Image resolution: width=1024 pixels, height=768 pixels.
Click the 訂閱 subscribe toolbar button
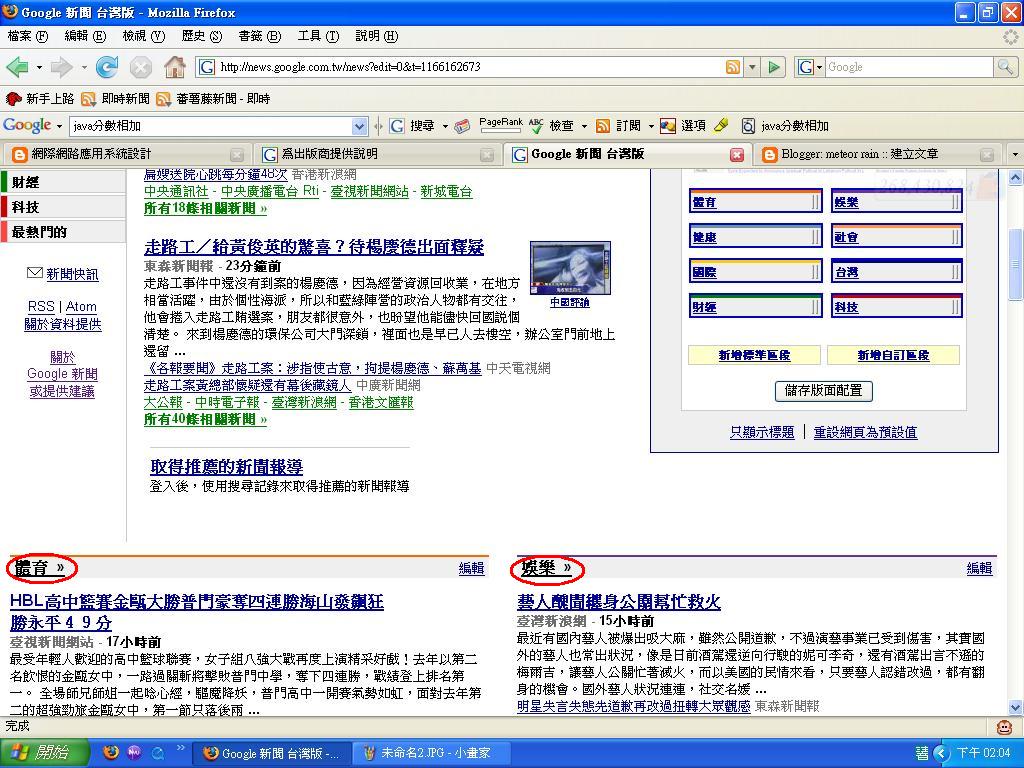pos(618,125)
